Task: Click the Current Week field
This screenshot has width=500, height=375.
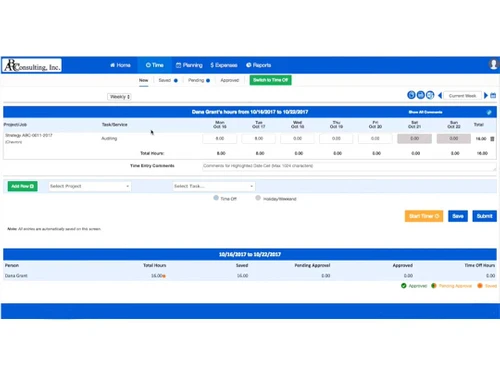Action: coord(462,96)
